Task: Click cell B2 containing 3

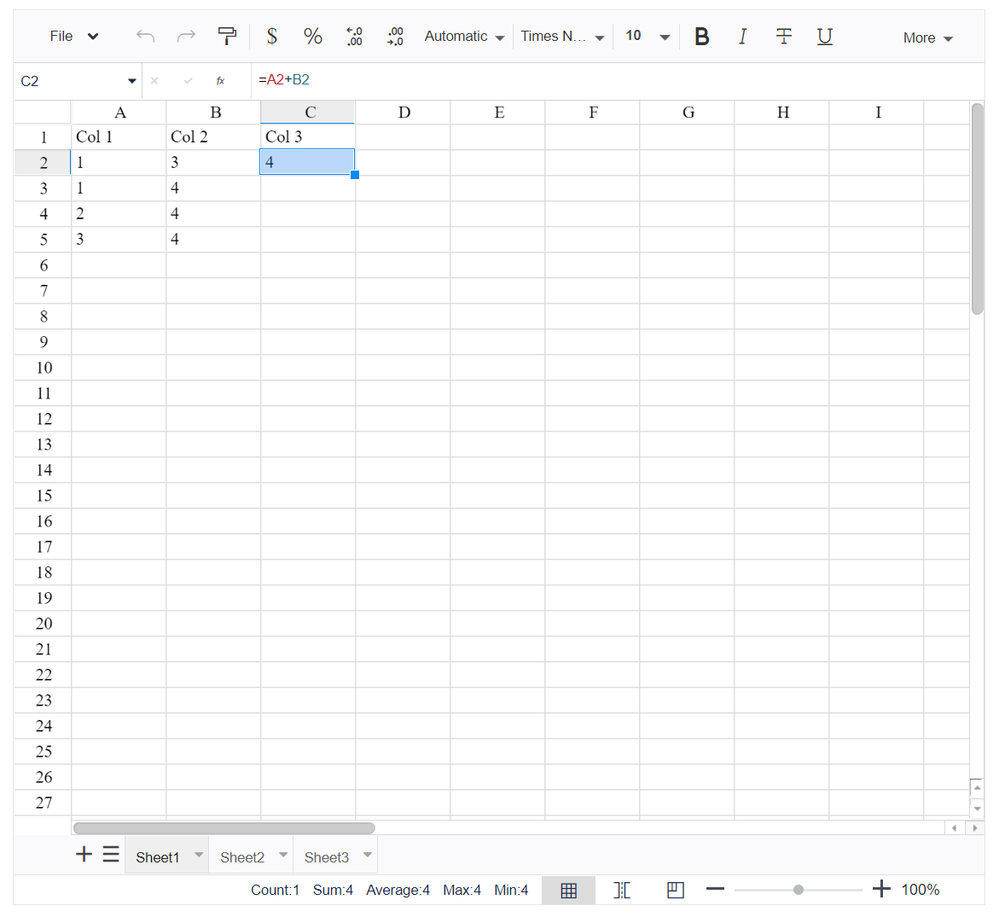Action: [213, 162]
